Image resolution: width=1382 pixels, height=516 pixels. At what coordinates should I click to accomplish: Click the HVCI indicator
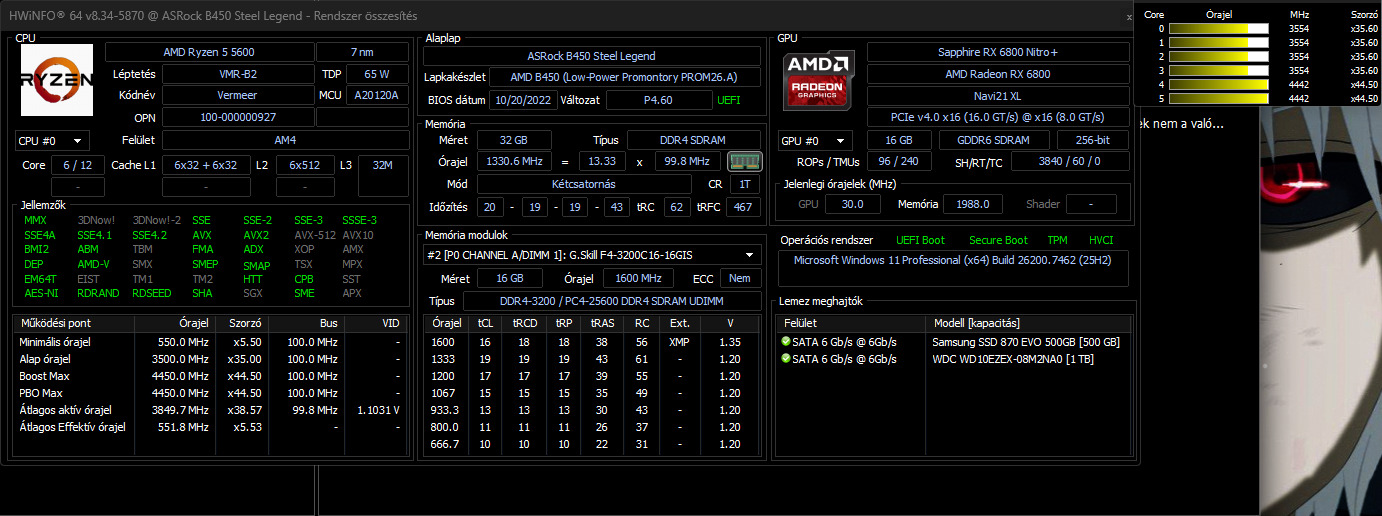pos(1101,241)
